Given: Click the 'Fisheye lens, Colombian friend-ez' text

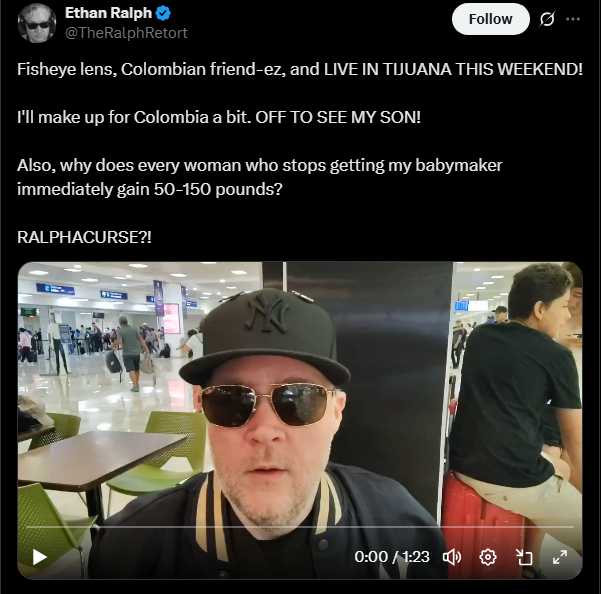Looking at the screenshot, I should coord(151,69).
